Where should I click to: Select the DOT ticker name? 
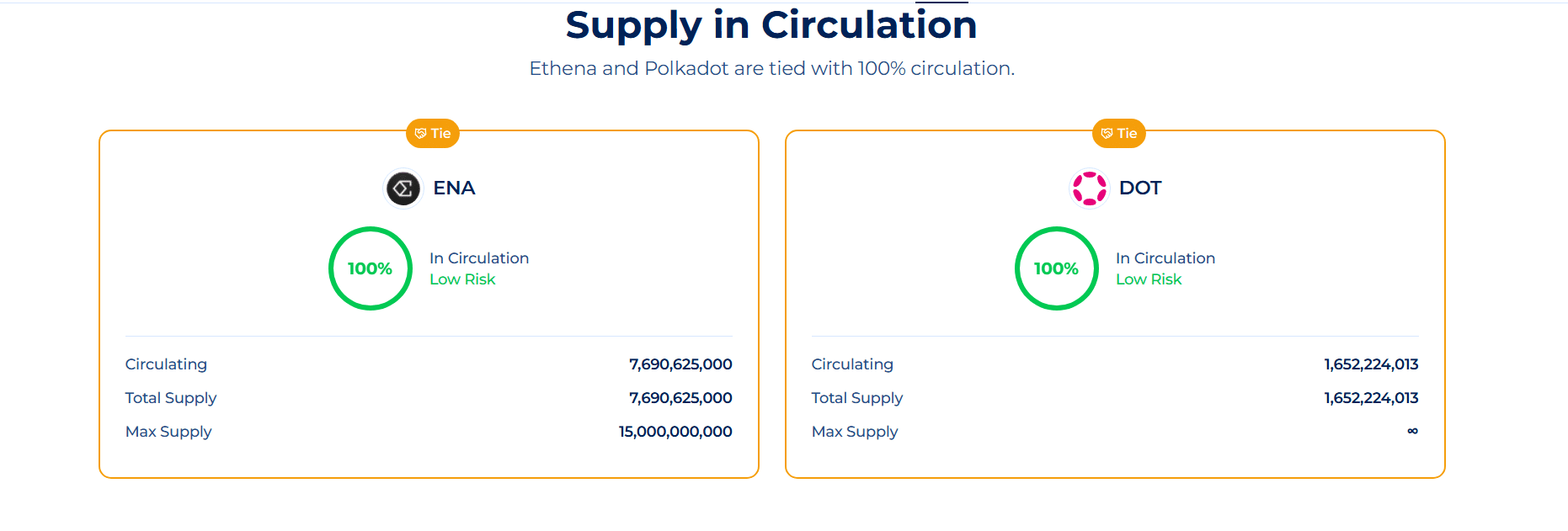tap(1140, 189)
